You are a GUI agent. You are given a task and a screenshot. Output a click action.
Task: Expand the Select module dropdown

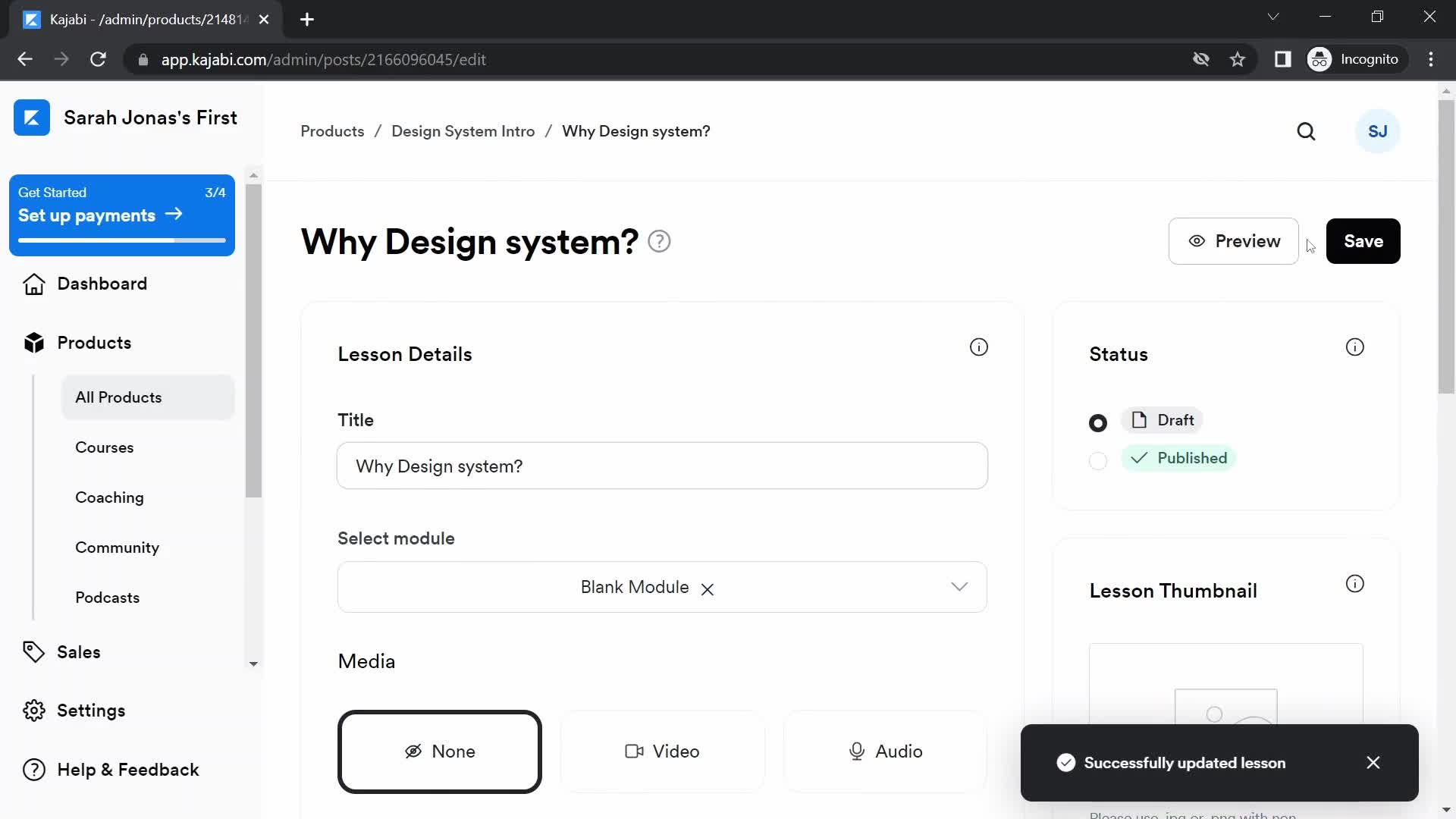(x=959, y=587)
